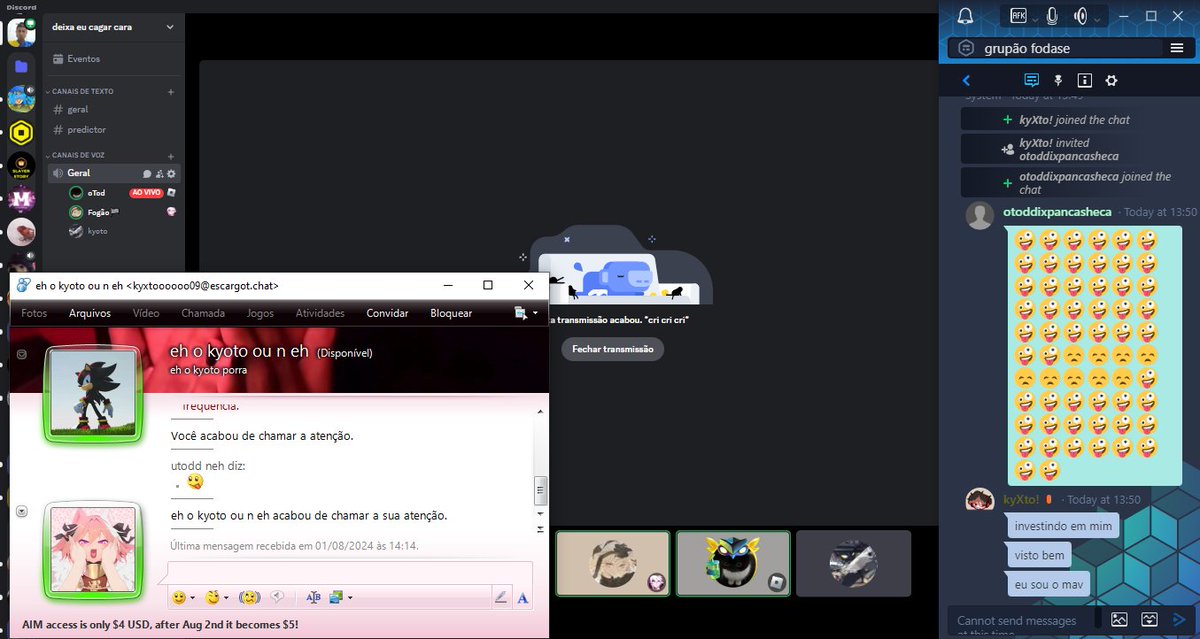
Task: Open the emoticon dropdown arrow in AIM toolbar
Action: tap(191, 597)
